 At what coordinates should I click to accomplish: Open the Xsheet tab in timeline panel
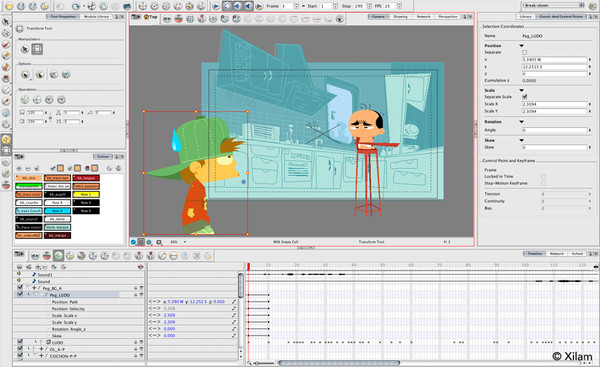577,254
